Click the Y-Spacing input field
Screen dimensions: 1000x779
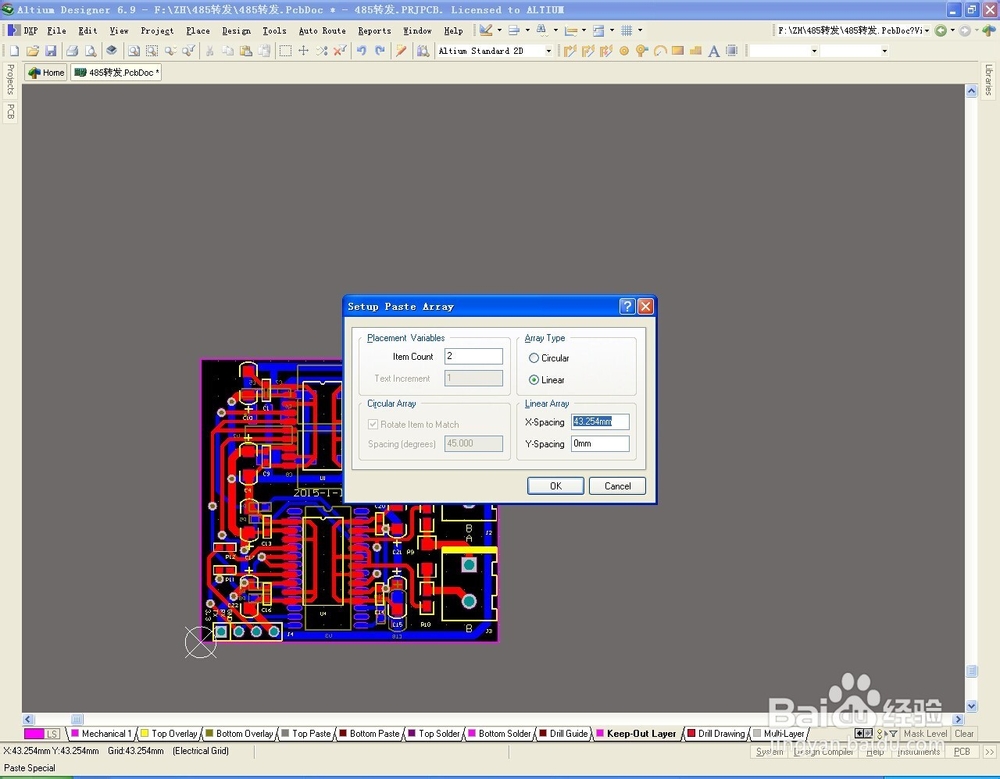(600, 443)
